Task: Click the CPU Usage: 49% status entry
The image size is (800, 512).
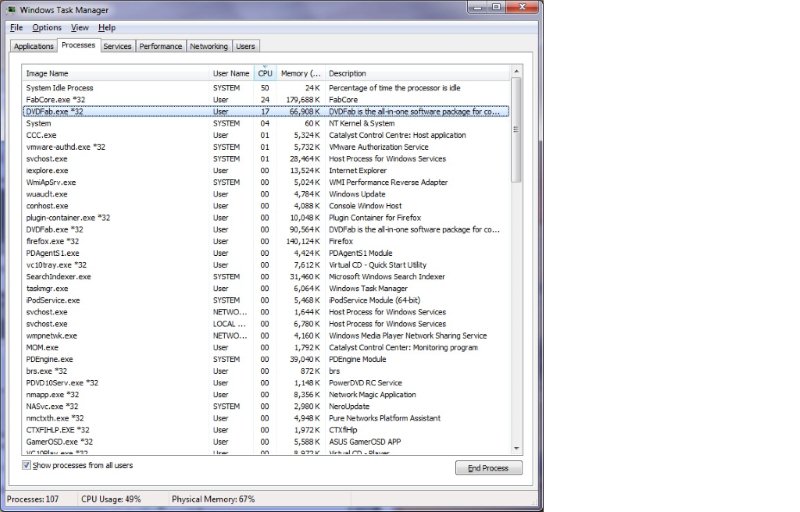Action: (x=111, y=499)
